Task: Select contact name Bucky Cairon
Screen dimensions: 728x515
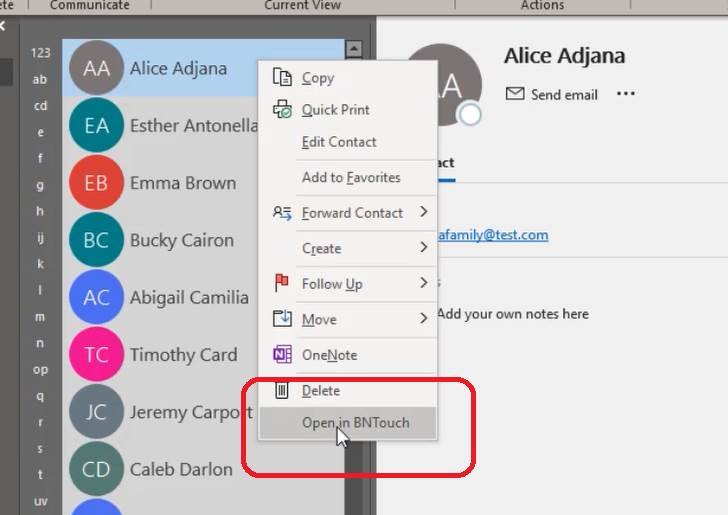Action: (182, 241)
